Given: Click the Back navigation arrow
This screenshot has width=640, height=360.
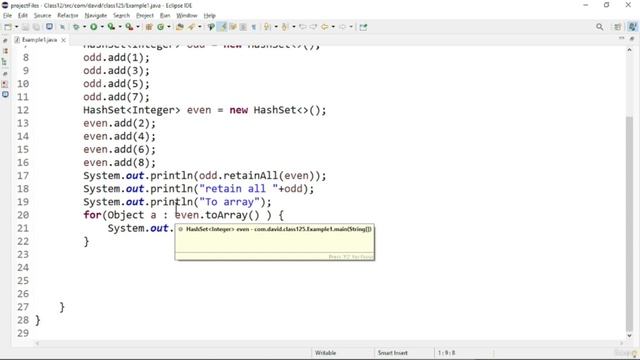Looking at the screenshot, I should click(324, 27).
